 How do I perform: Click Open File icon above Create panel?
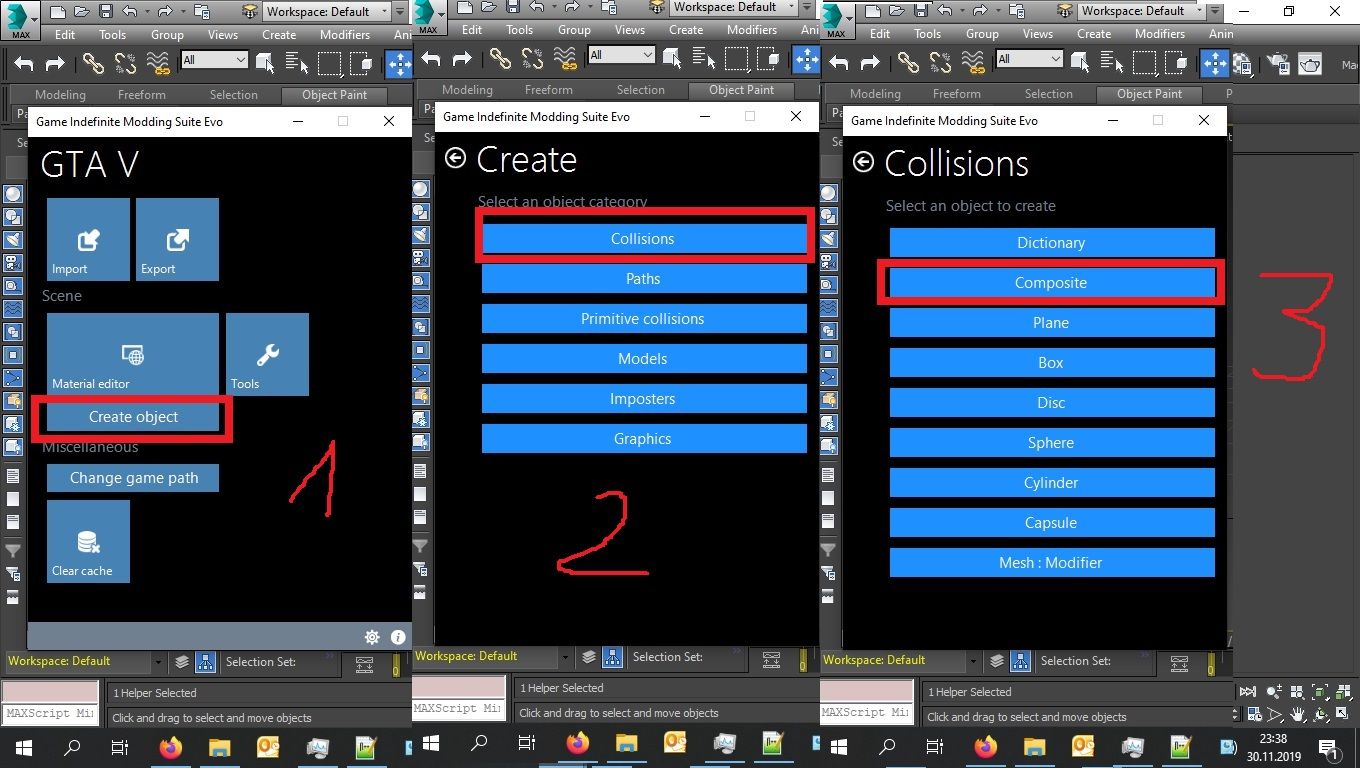point(490,7)
